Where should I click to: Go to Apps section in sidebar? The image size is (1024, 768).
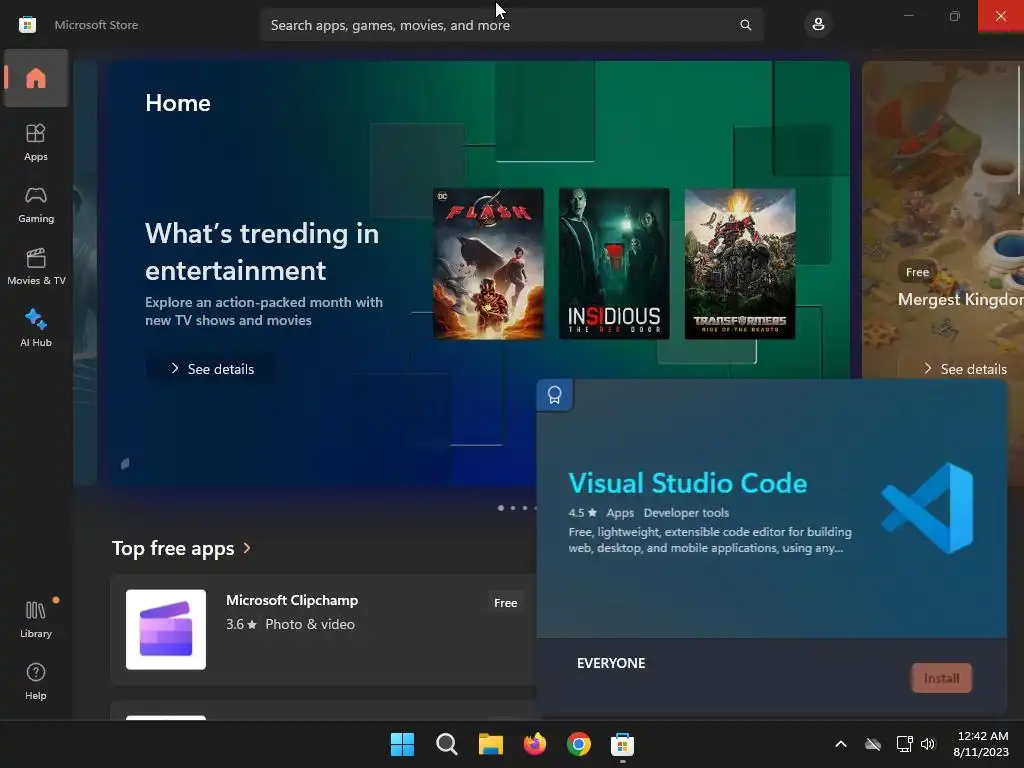coord(36,142)
